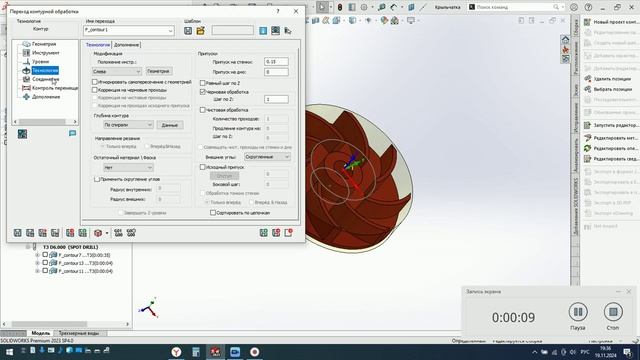Viewport: 640px width, 360px height.
Task: Click the dialog tree horizontal scrollbar
Action: coord(45,122)
